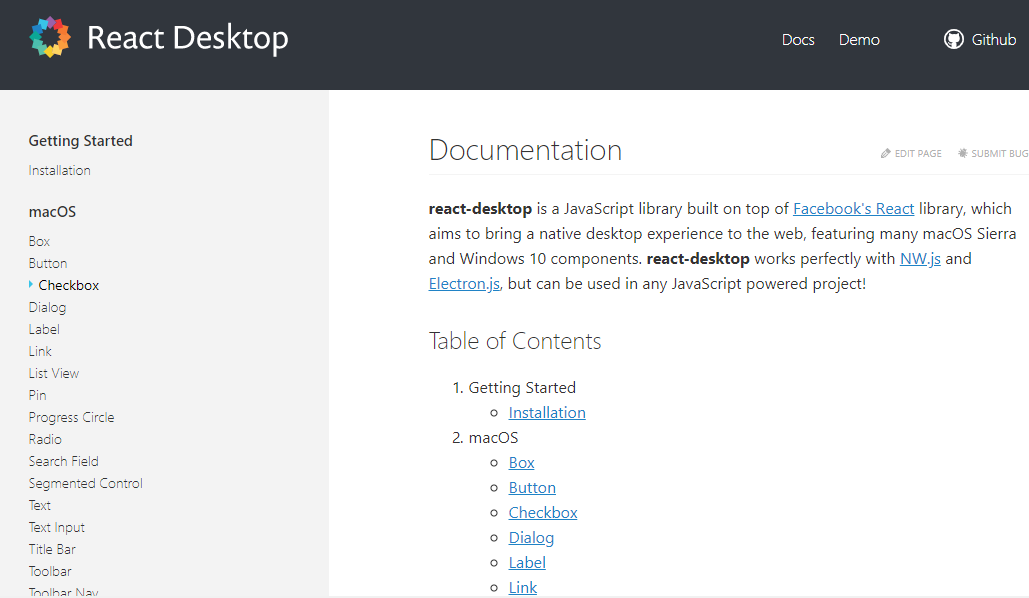Click the Table of Contents heading
This screenshot has width=1029, height=598.
[514, 341]
